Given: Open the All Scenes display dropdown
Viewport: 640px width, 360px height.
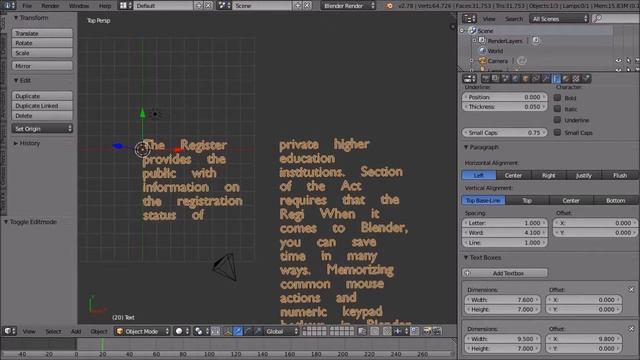Looking at the screenshot, I should (x=559, y=18).
